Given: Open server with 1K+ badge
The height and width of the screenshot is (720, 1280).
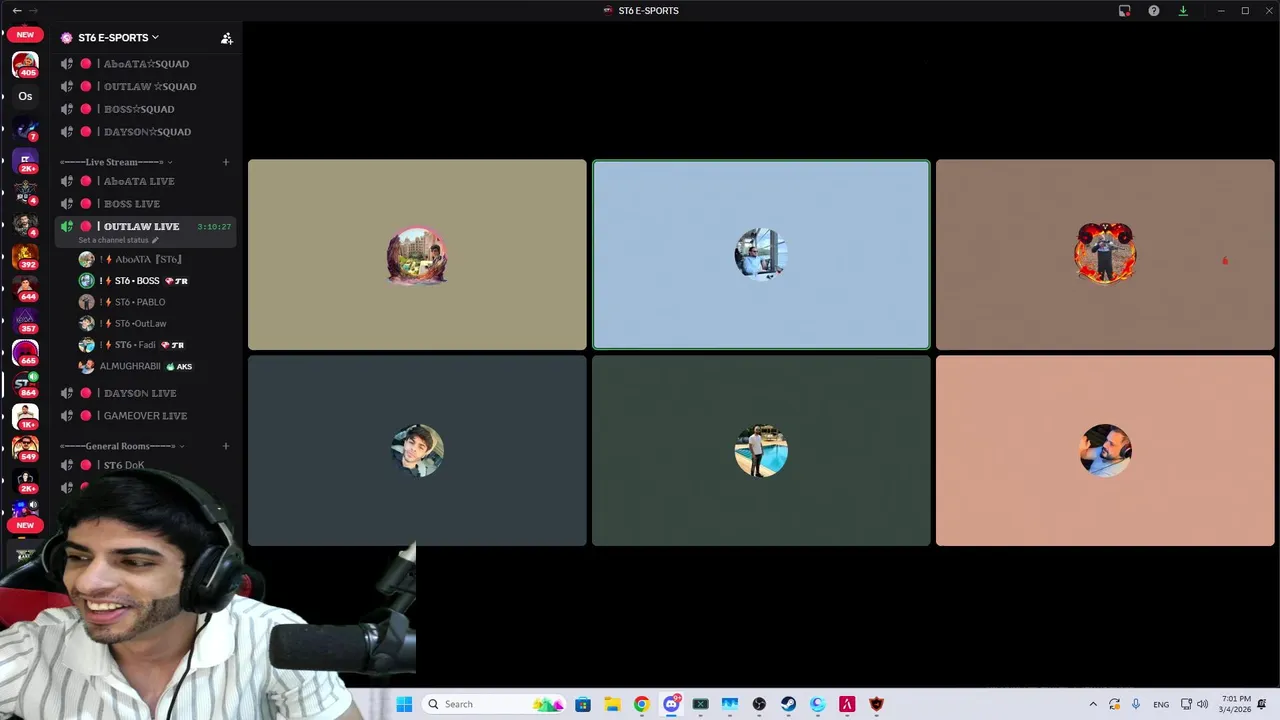Looking at the screenshot, I should (25, 417).
